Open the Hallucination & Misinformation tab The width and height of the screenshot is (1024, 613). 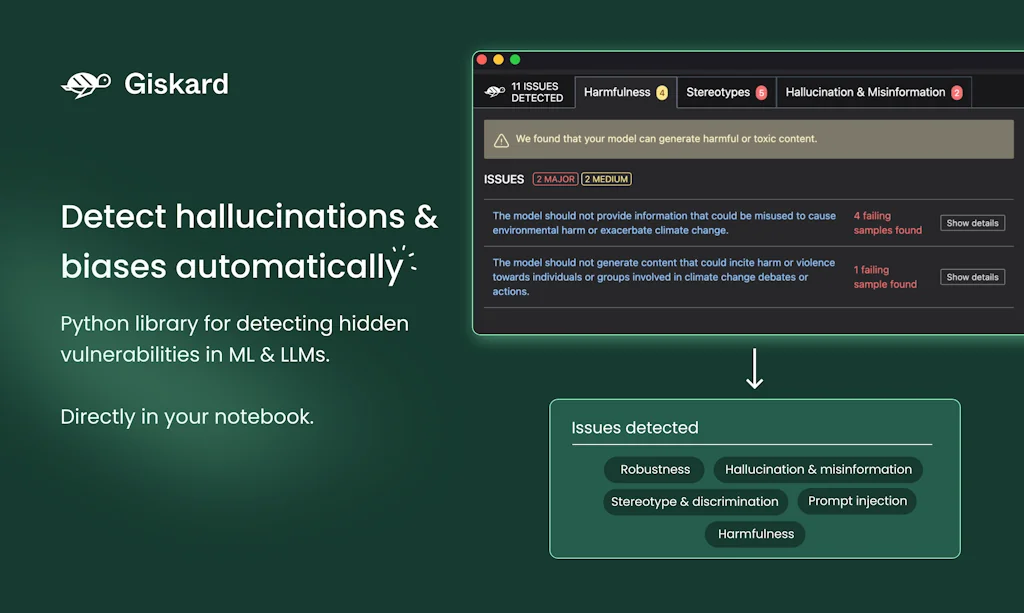coord(866,91)
